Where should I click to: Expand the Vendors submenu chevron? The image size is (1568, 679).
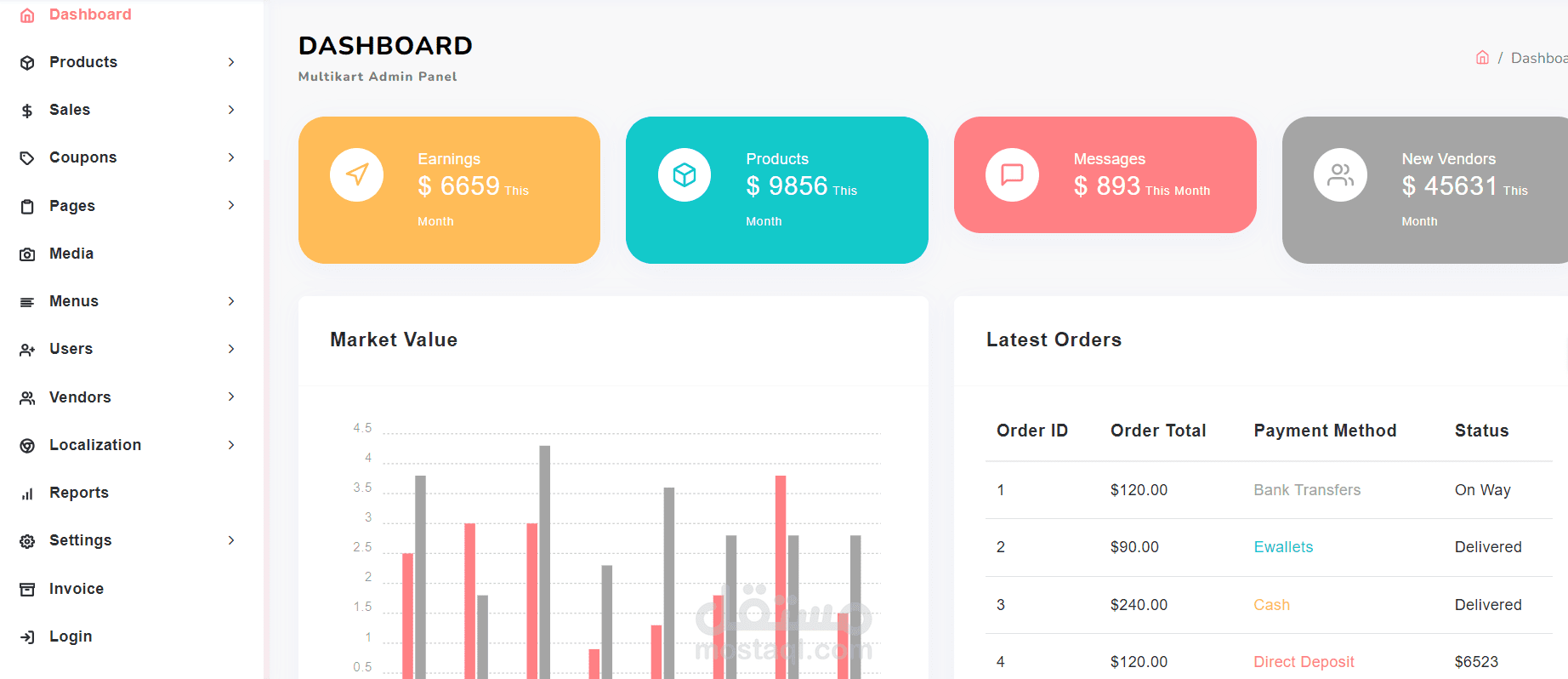pyautogui.click(x=231, y=397)
